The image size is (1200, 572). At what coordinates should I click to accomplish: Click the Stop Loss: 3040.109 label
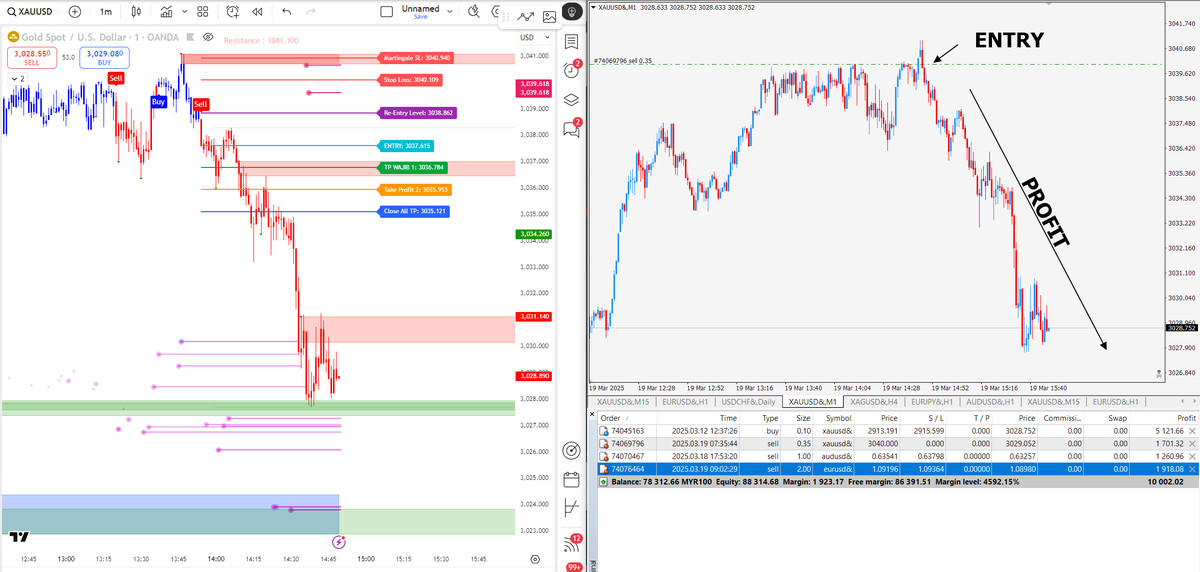pos(410,80)
